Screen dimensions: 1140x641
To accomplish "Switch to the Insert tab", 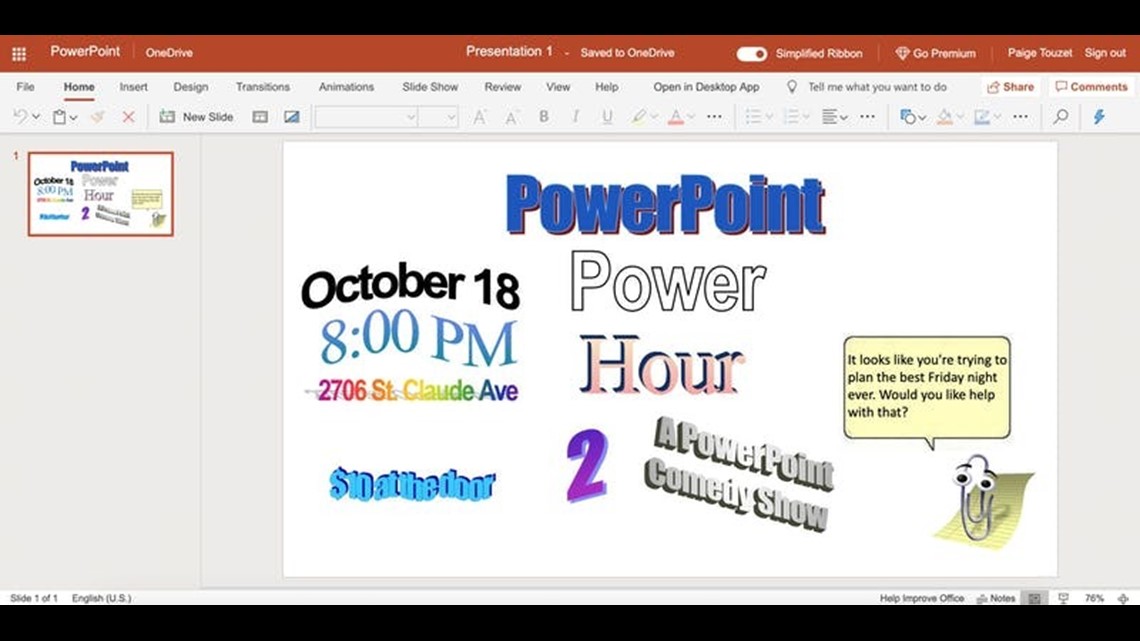I will (x=134, y=86).
